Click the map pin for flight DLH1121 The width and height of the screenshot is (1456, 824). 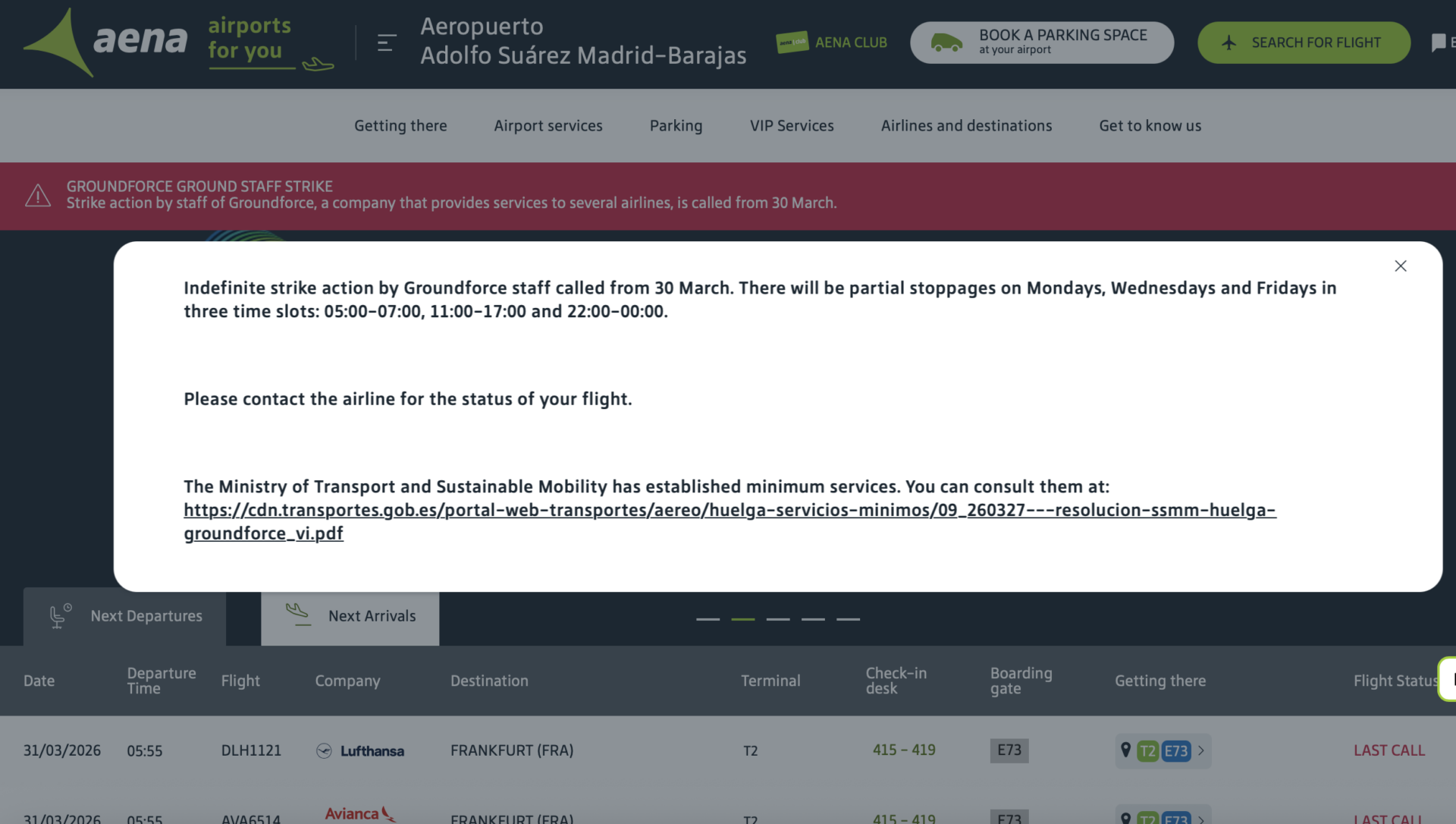tap(1125, 750)
